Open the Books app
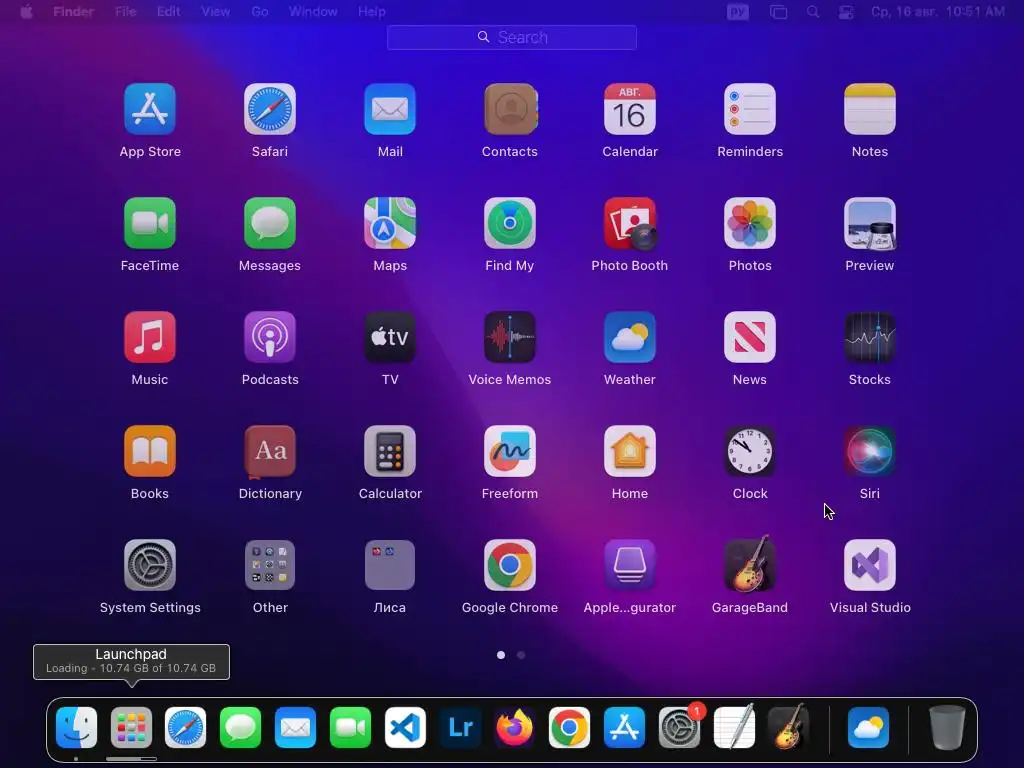 150,451
